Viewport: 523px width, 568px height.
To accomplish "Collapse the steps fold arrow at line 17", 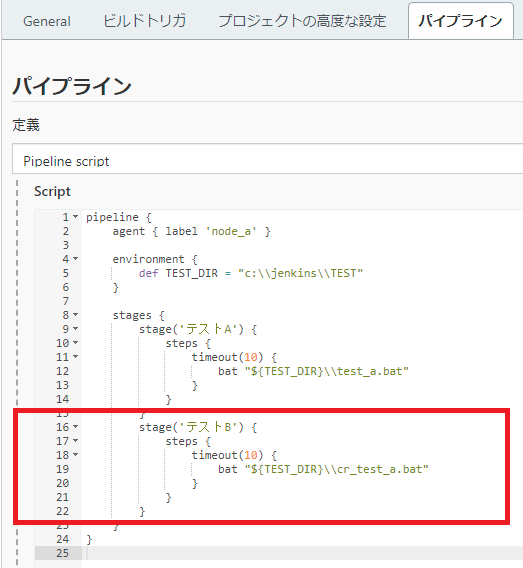I will (x=75, y=441).
